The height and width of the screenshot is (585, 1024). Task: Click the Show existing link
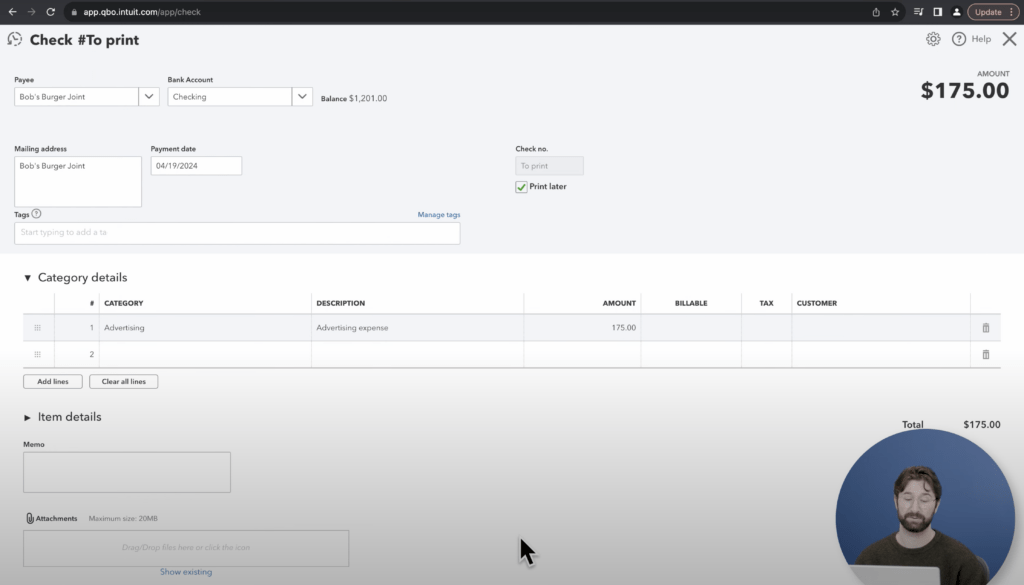coord(185,571)
